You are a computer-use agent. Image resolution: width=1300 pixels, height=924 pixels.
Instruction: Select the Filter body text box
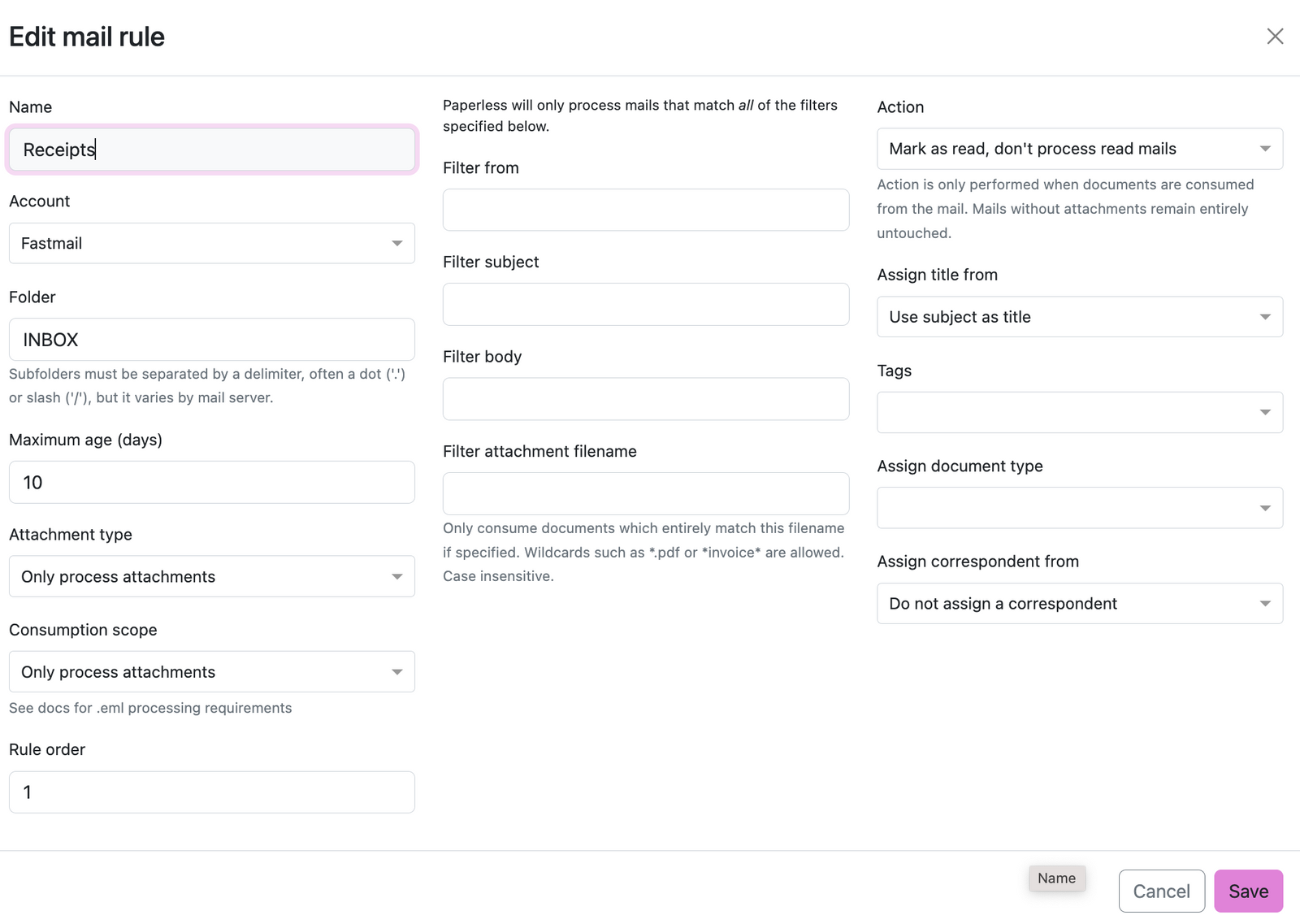point(645,399)
